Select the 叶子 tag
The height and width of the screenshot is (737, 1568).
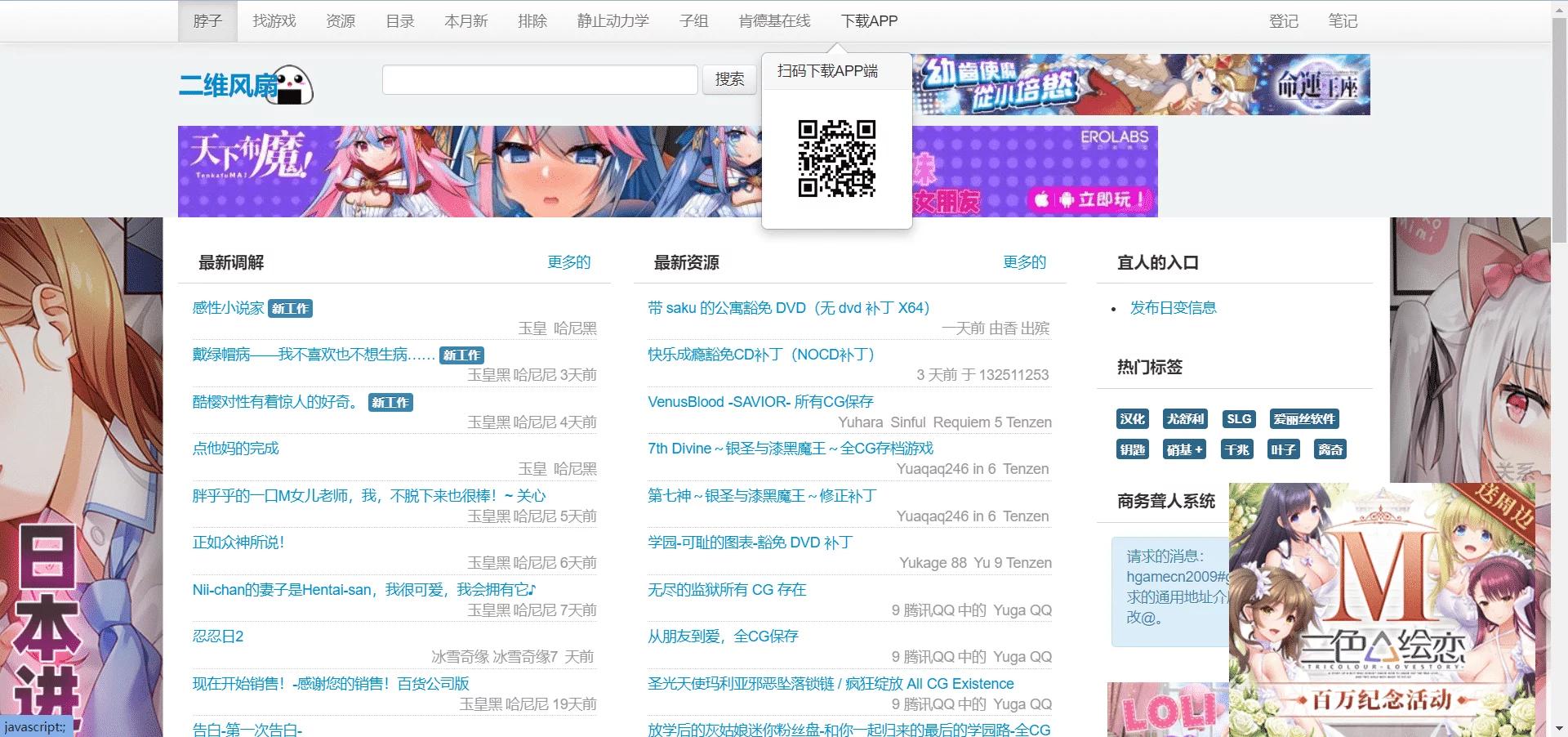click(1284, 449)
